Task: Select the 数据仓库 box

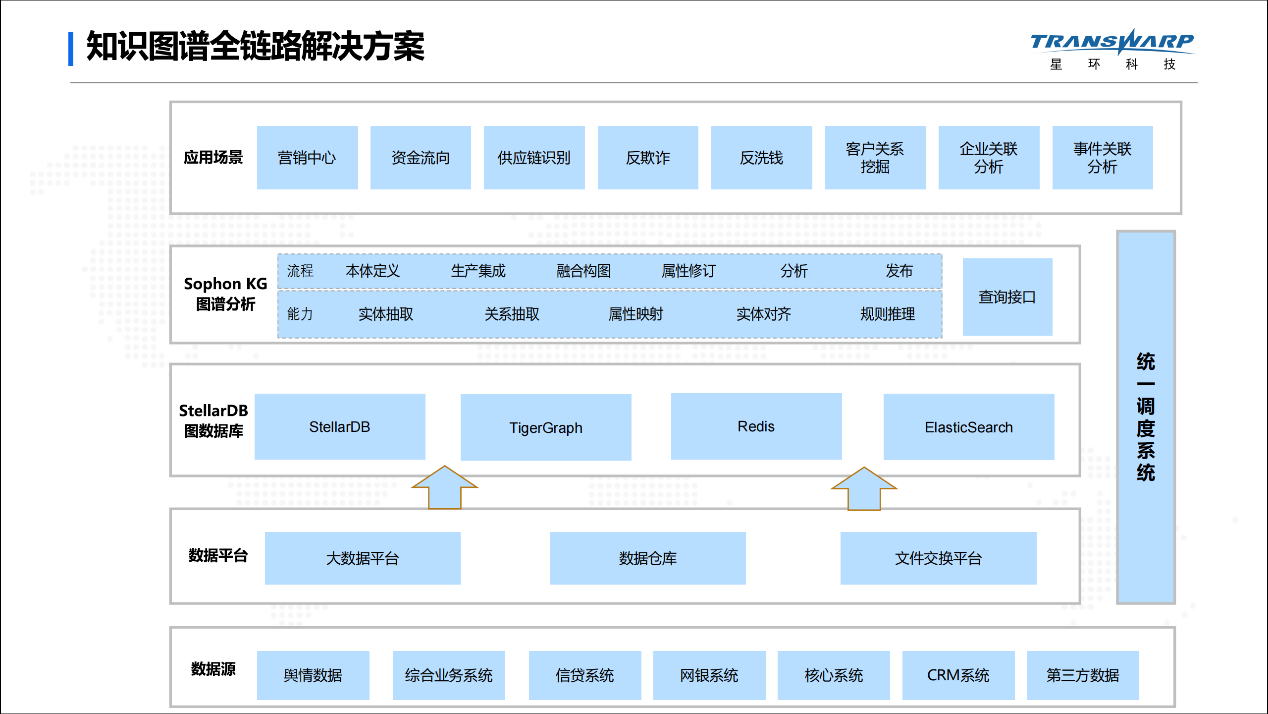Action: [x=648, y=558]
